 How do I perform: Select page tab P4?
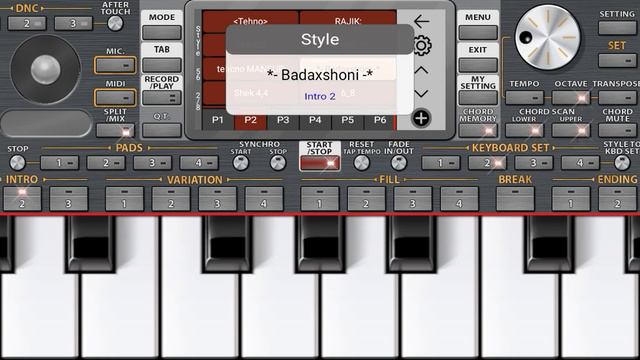coord(315,120)
